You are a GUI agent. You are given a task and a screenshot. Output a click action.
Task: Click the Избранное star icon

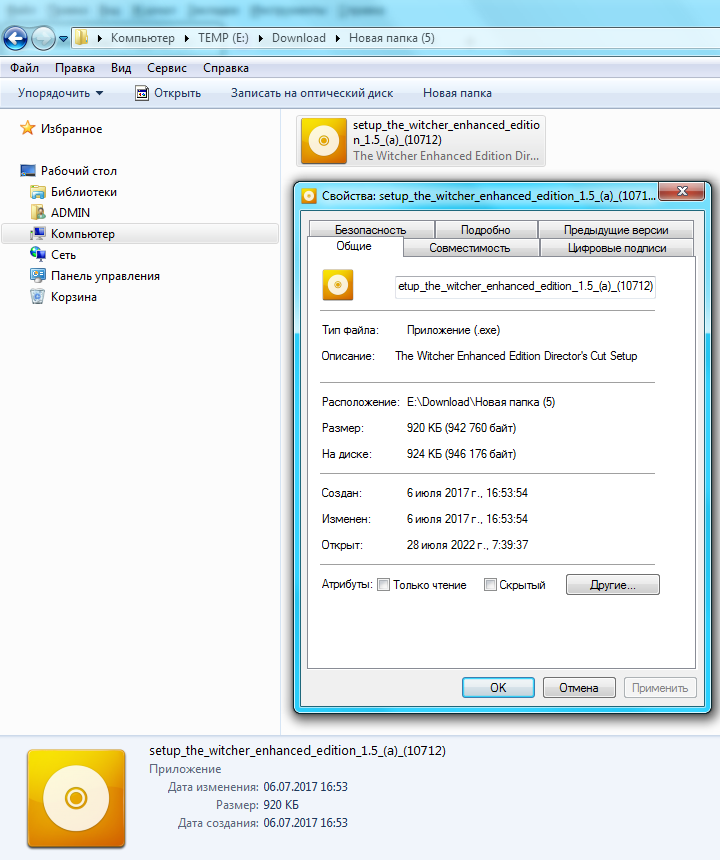tap(27, 128)
